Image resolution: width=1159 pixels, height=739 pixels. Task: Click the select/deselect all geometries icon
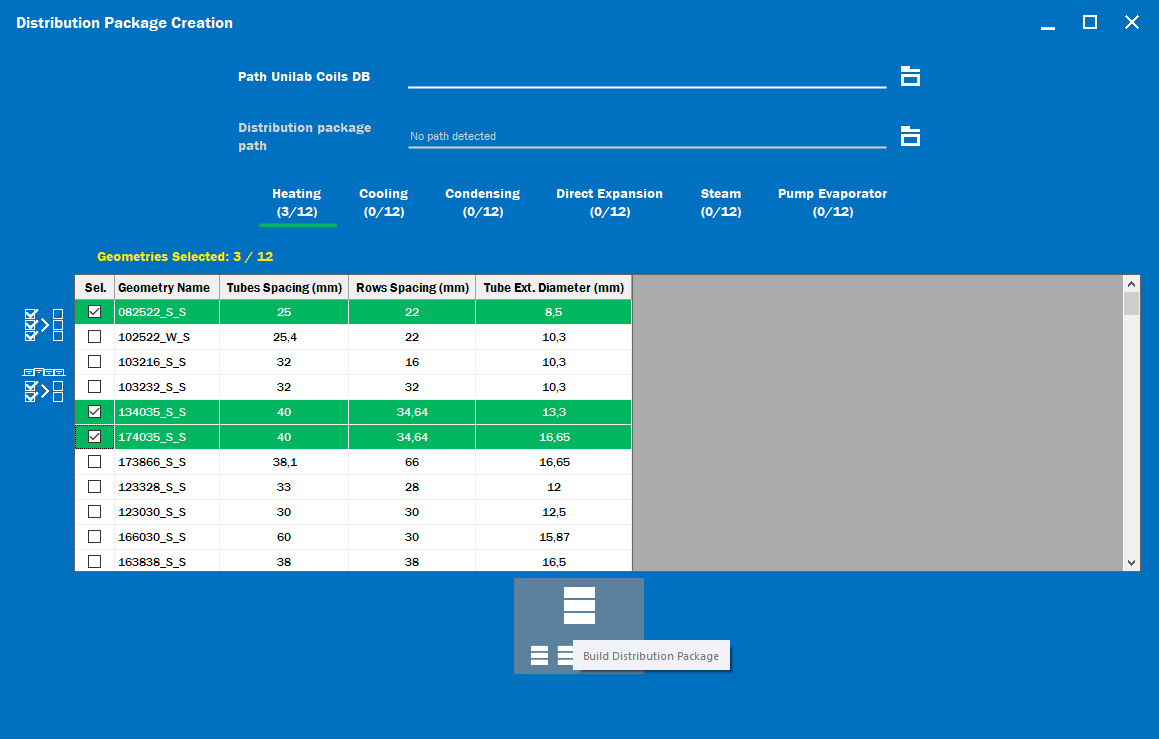[44, 325]
